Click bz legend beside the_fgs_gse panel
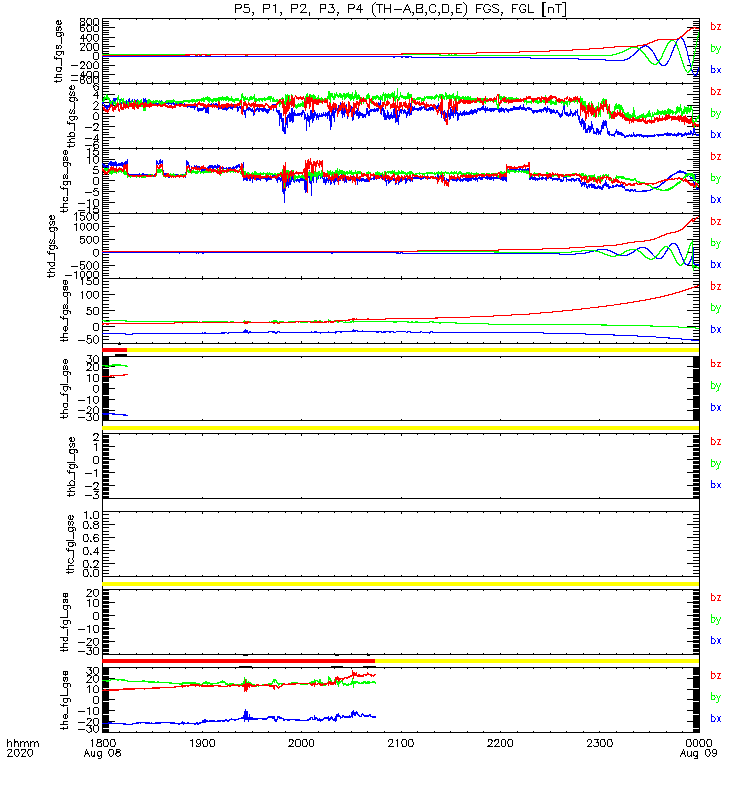This screenshot has width=750, height=800. 716,286
